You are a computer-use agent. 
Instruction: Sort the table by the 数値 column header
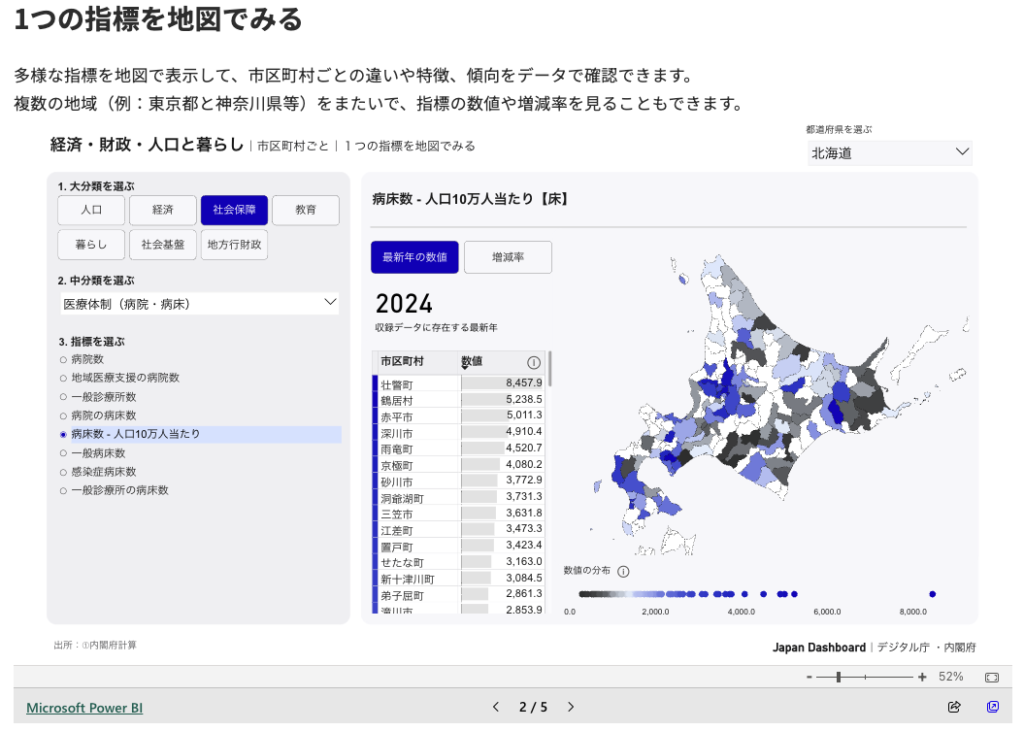point(472,361)
